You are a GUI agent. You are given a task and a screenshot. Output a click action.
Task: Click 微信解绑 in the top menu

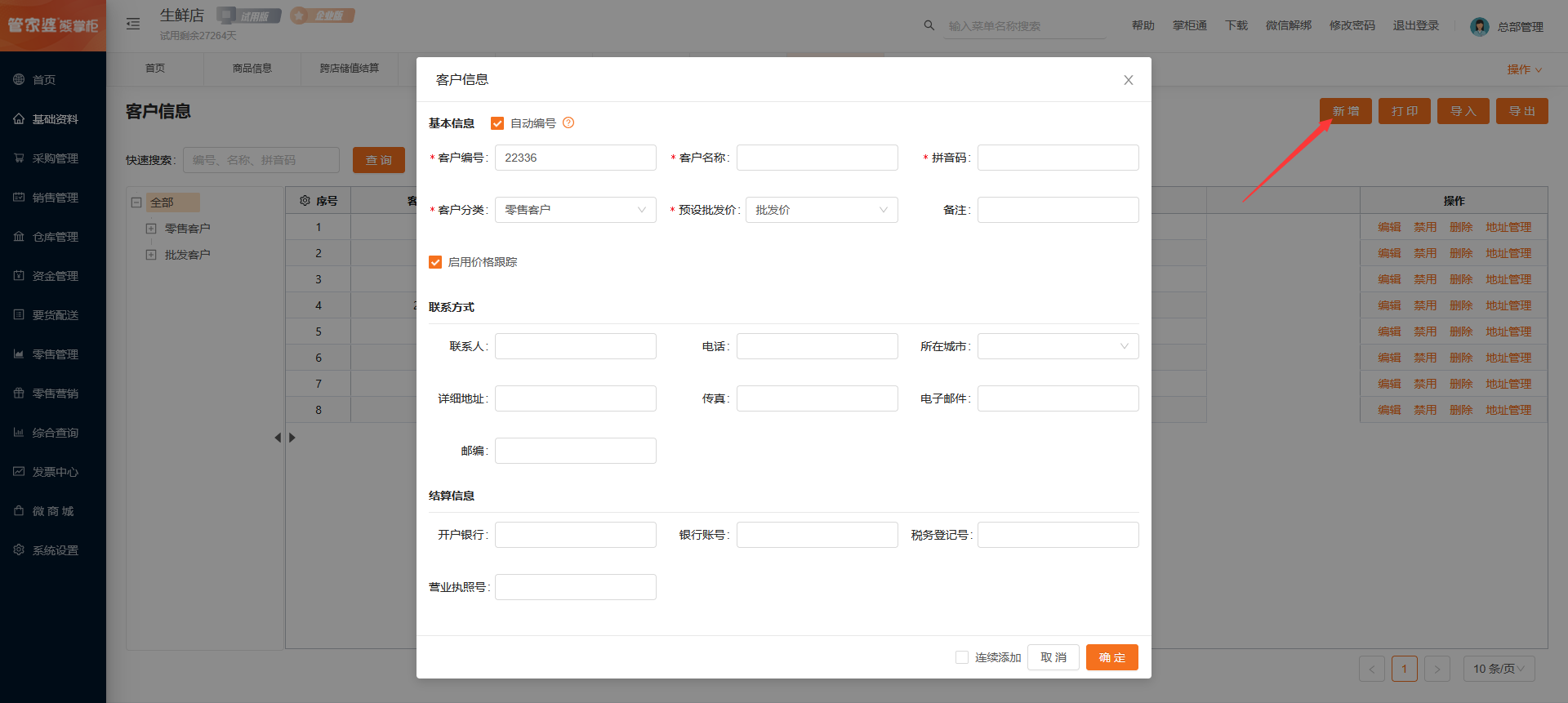pyautogui.click(x=1289, y=25)
